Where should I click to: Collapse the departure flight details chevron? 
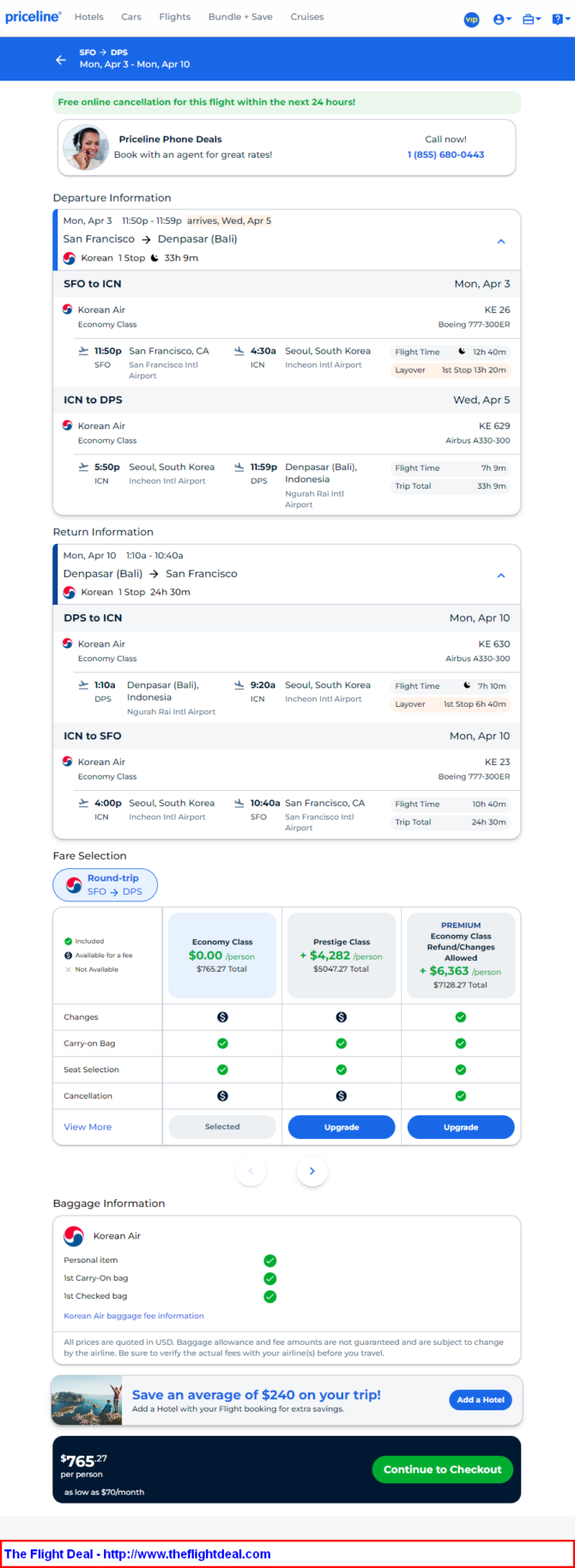tap(501, 241)
